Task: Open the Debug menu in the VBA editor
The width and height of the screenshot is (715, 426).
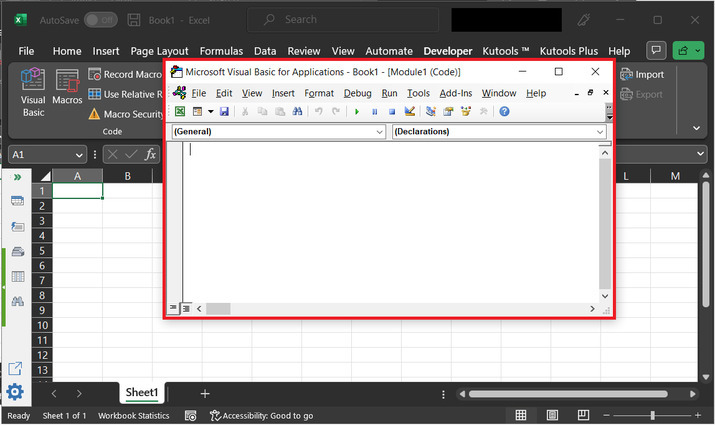Action: point(358,93)
